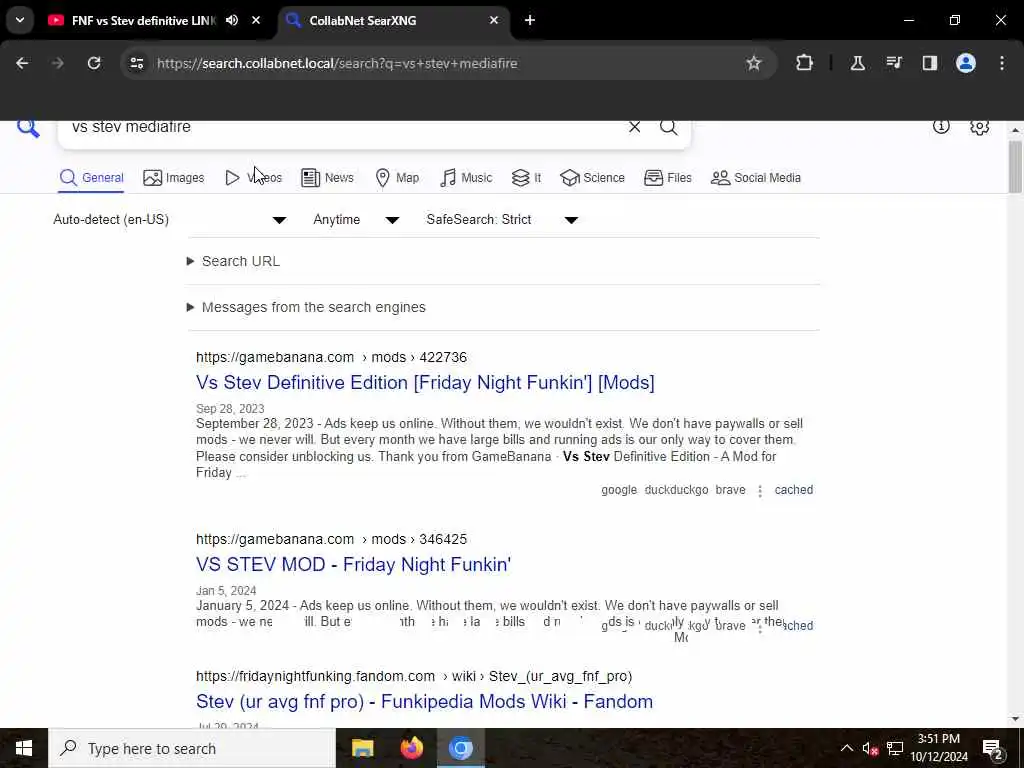
Task: Click the SearXNG logo magnifier
Action: 28,128
